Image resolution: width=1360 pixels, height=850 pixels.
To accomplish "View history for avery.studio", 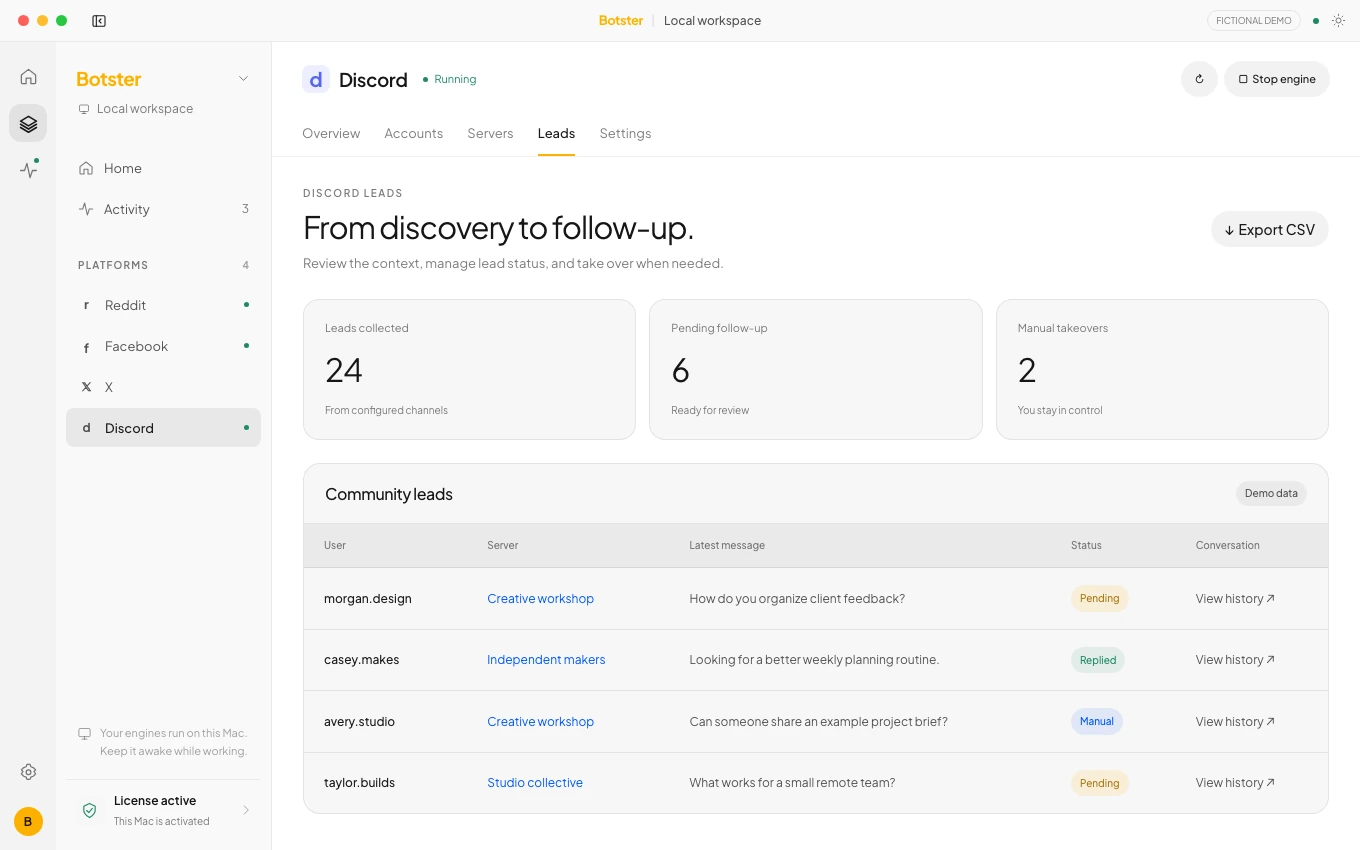I will tap(1235, 722).
